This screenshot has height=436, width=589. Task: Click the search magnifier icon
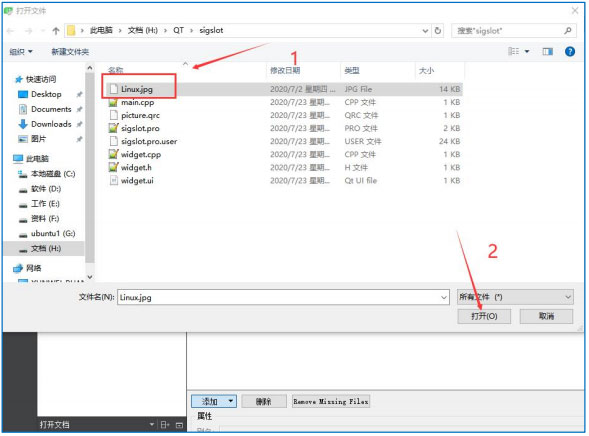click(568, 31)
